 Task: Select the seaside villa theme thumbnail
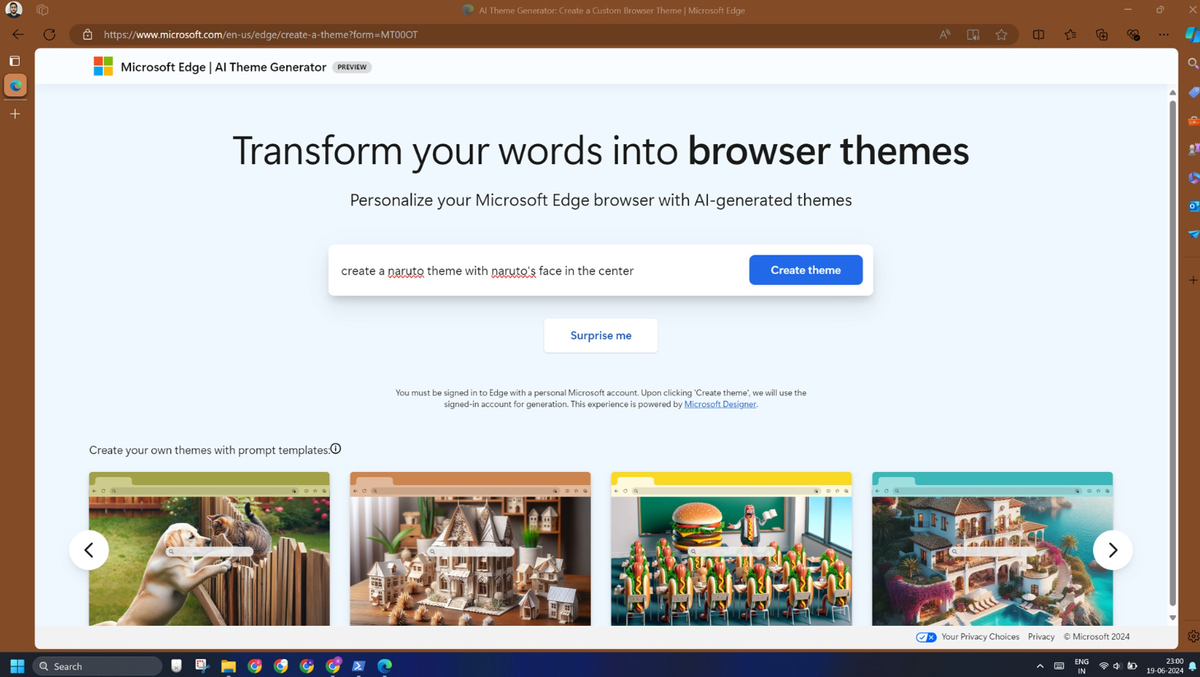point(992,549)
